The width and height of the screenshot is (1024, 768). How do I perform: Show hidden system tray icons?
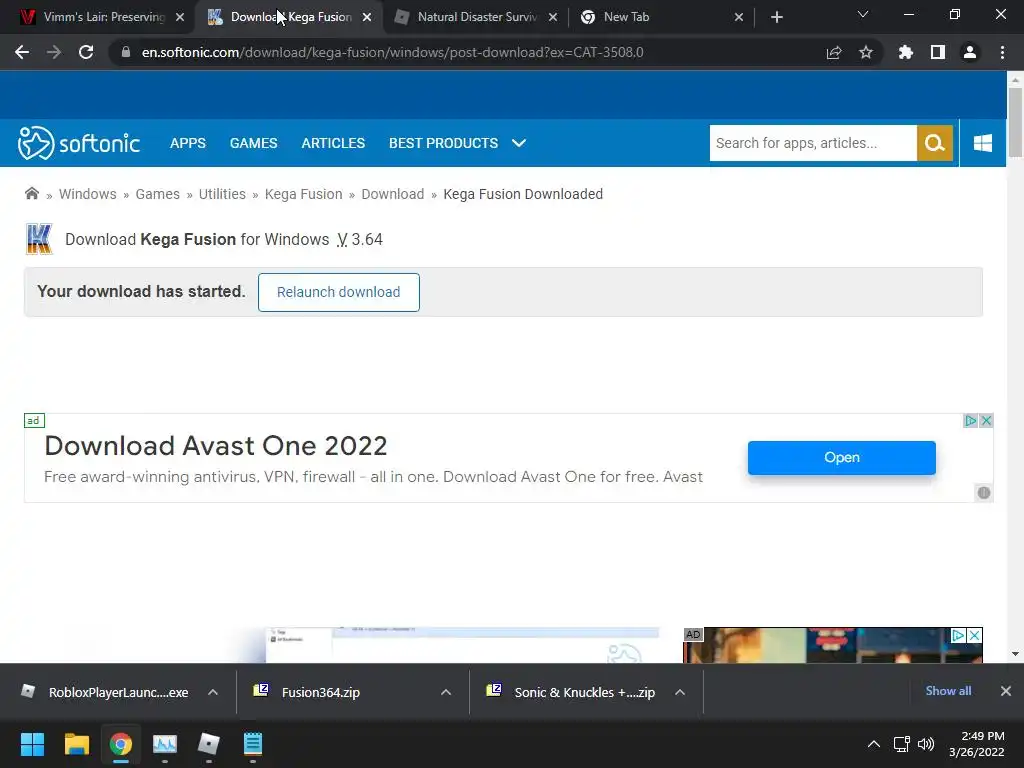pos(873,744)
